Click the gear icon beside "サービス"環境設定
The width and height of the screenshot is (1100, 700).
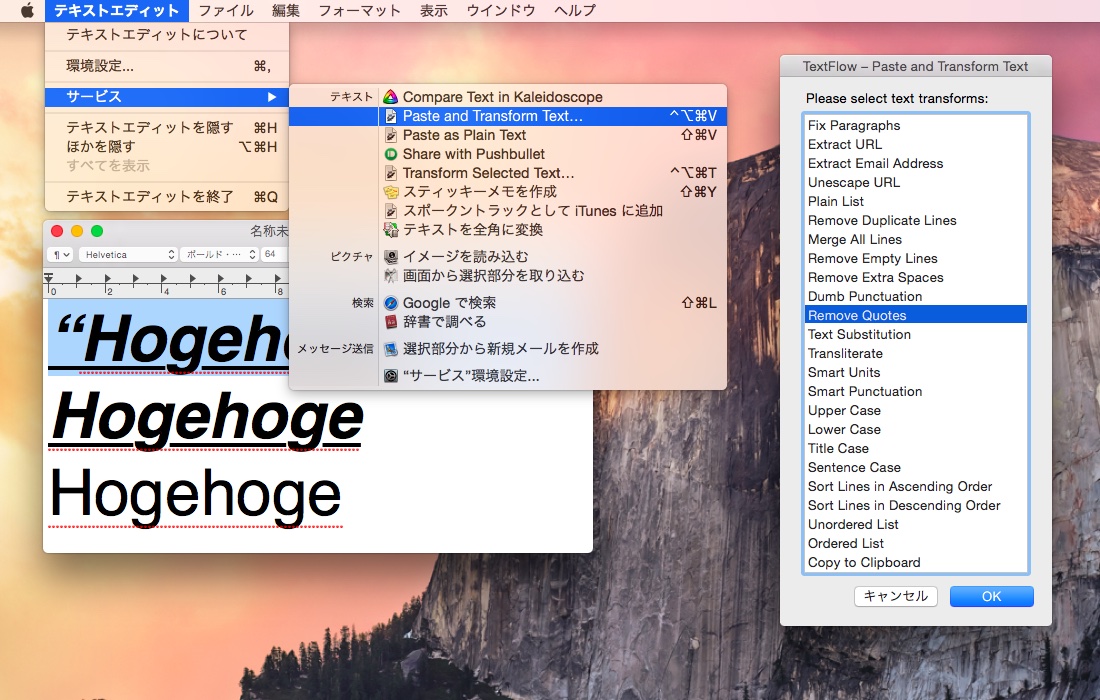click(x=391, y=376)
